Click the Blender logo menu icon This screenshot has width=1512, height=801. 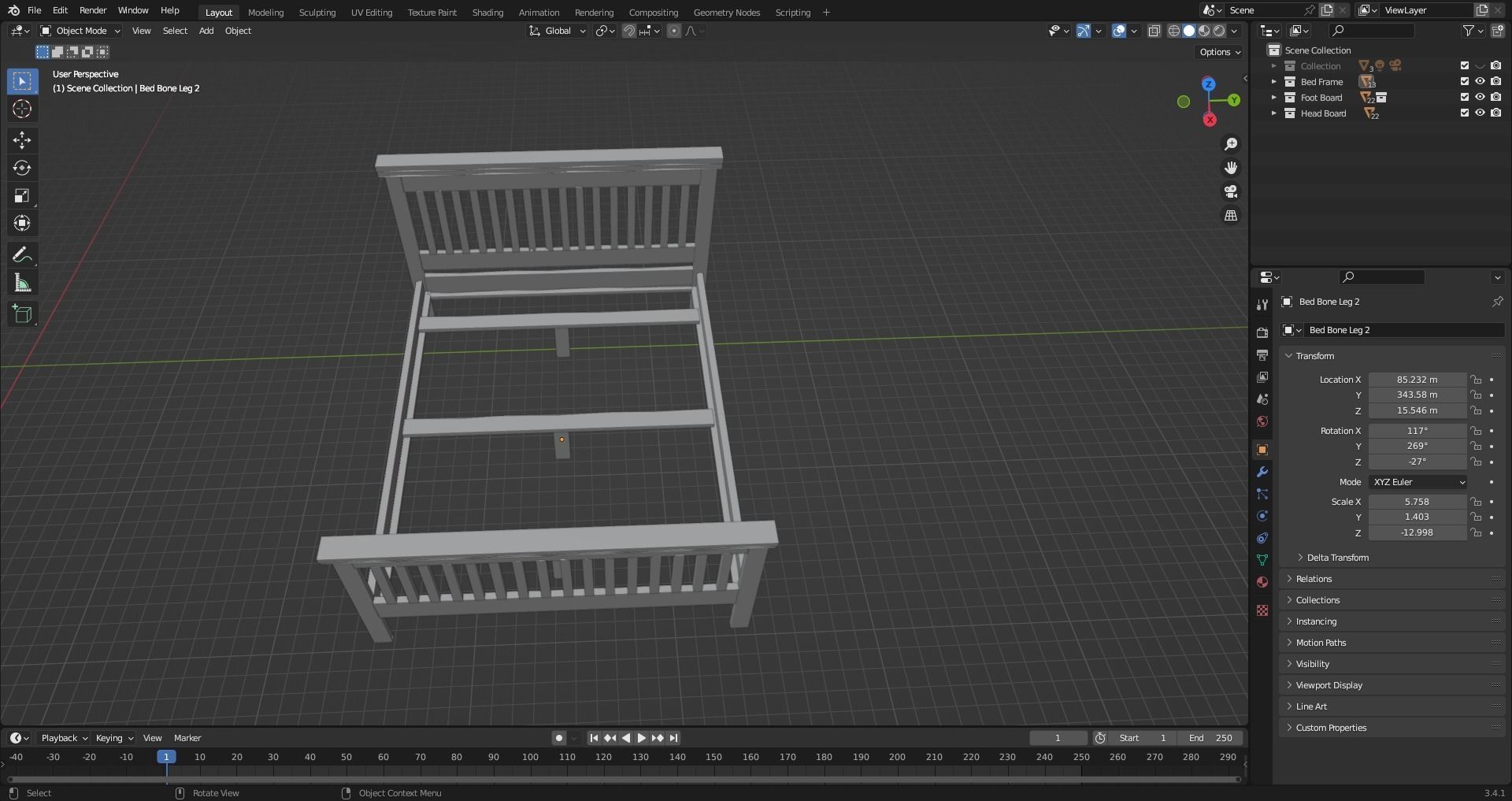click(13, 10)
